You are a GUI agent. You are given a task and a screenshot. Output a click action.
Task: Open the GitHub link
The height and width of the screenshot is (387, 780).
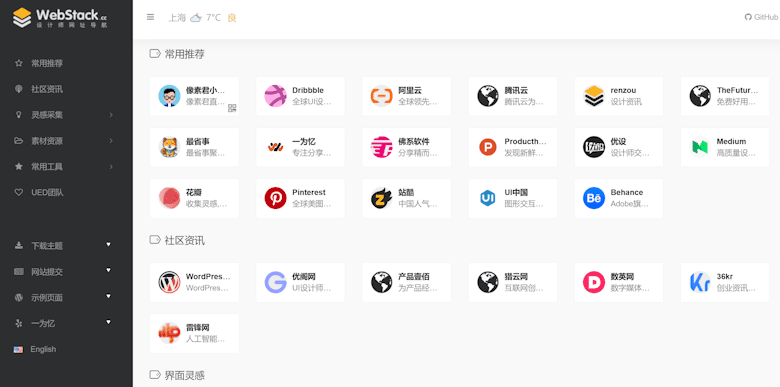[762, 17]
